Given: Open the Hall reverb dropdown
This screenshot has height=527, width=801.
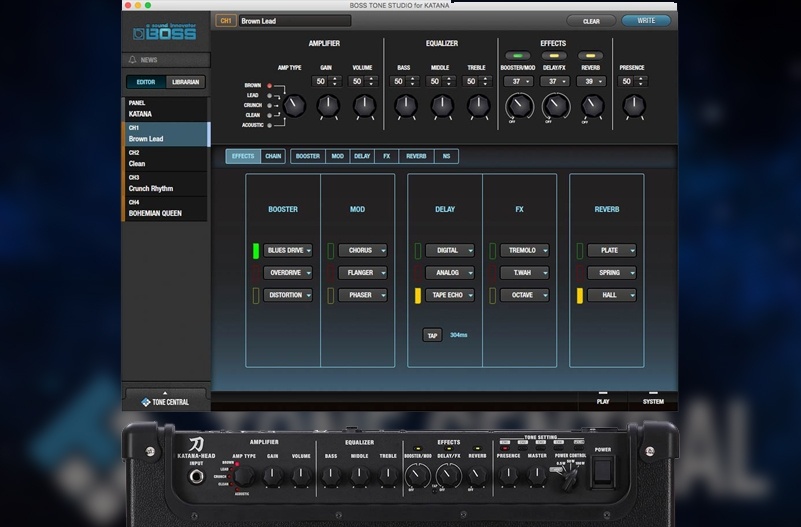Looking at the screenshot, I should click(x=612, y=295).
